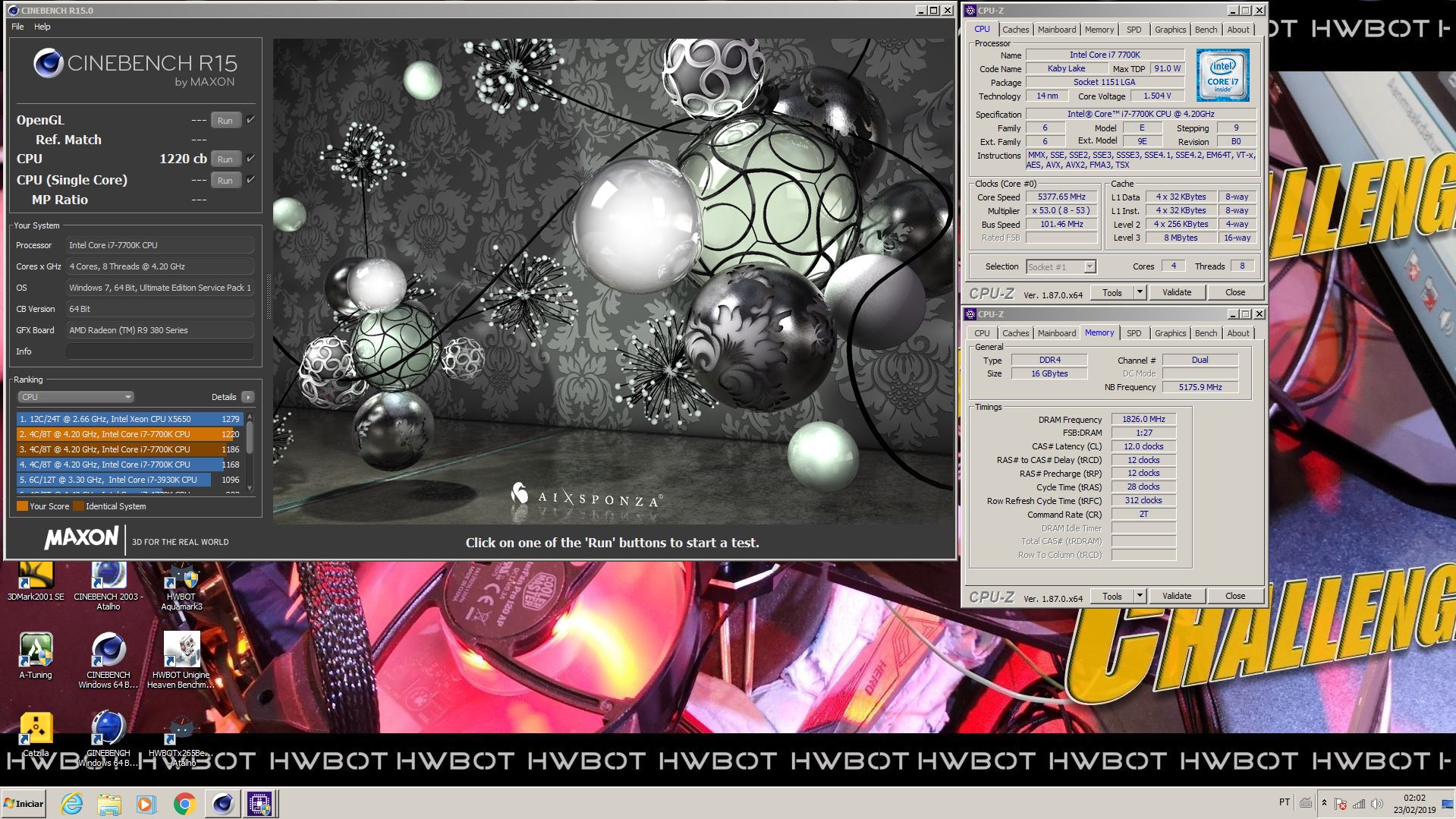Screen dimensions: 1456x819
Task: Open the Cinebench Help menu
Action: [42, 27]
